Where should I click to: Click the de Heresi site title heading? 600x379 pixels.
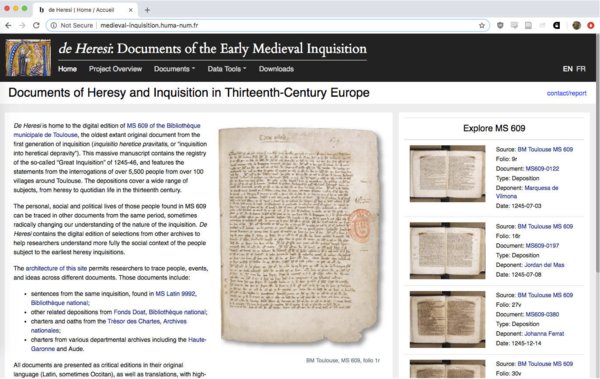pyautogui.click(x=212, y=49)
